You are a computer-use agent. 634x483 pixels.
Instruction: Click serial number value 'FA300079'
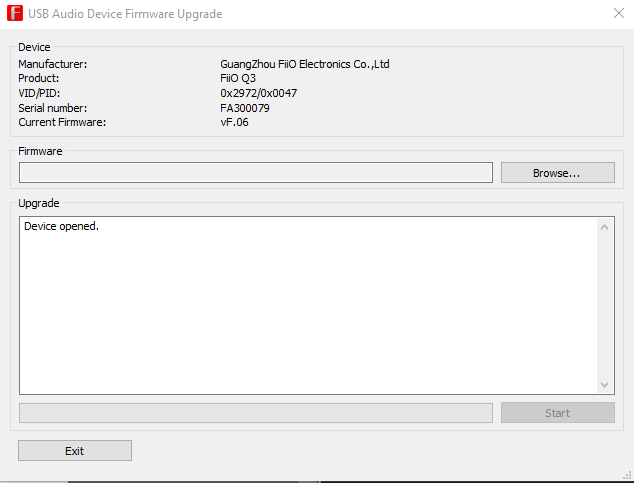[x=245, y=108]
